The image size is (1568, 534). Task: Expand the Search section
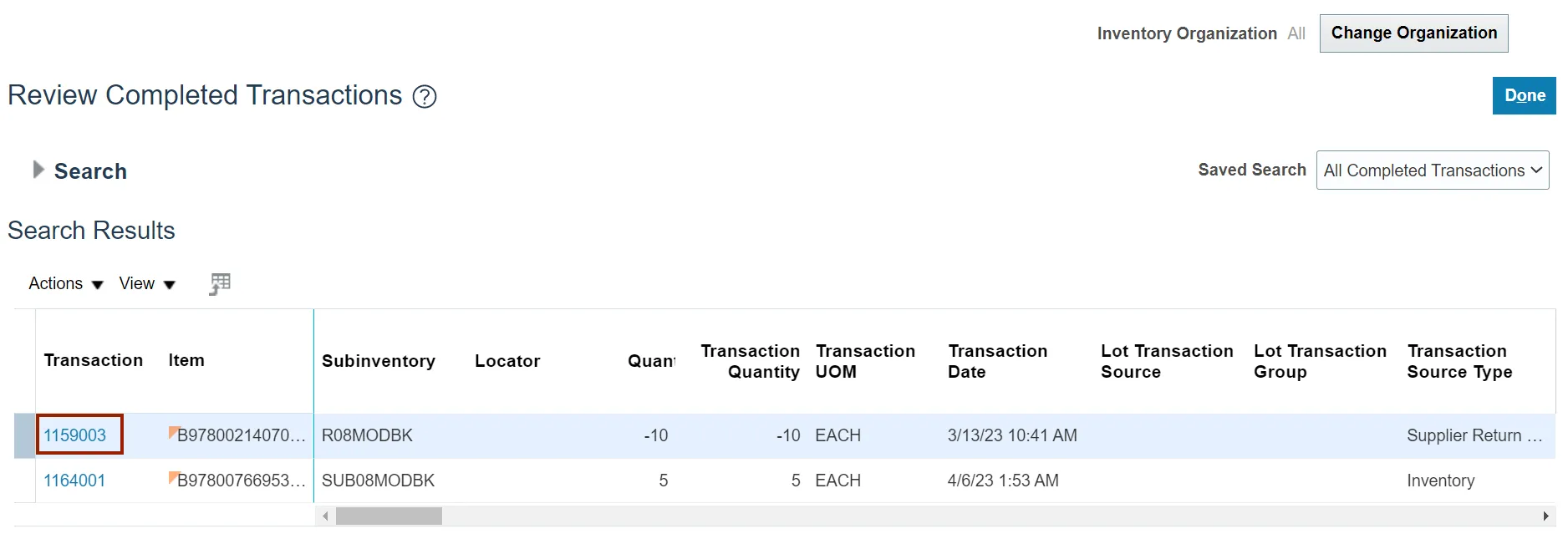38,170
